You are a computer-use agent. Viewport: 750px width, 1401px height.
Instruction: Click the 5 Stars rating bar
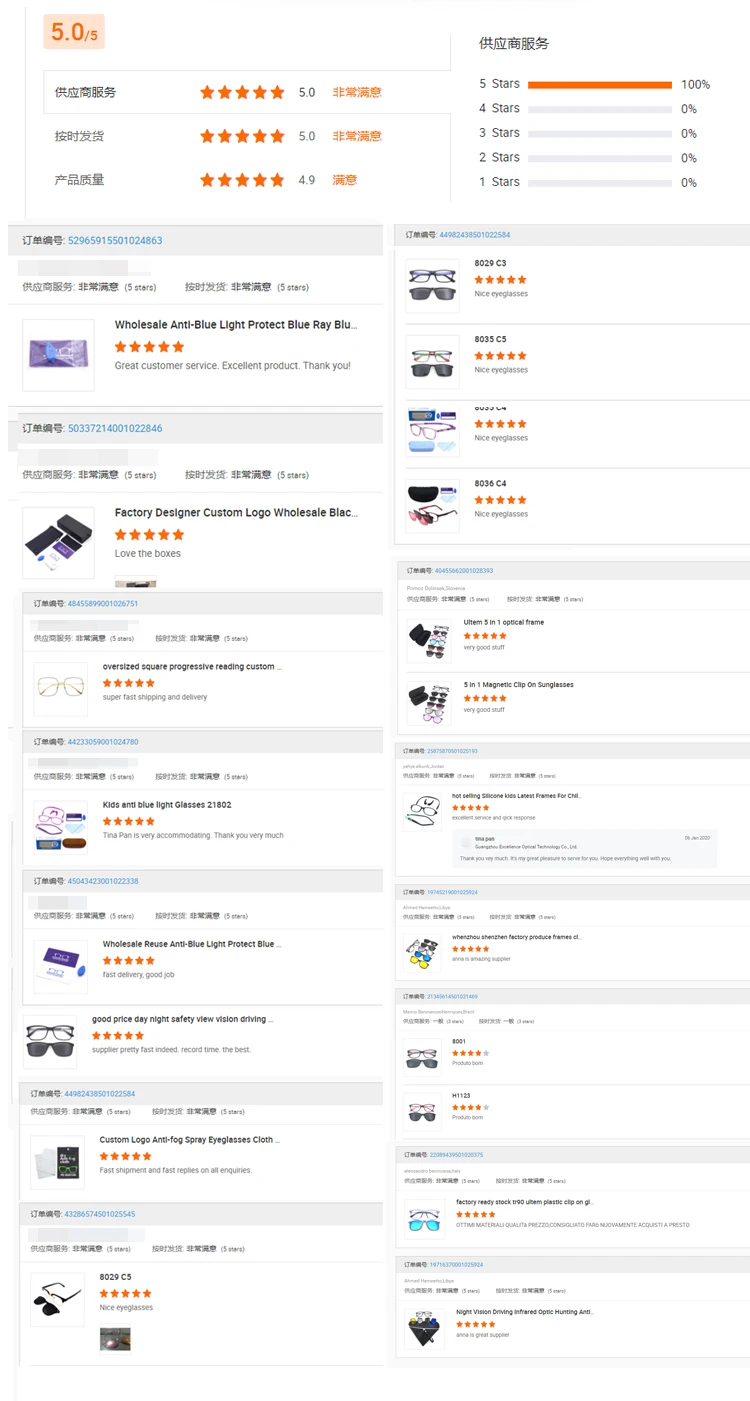[600, 84]
